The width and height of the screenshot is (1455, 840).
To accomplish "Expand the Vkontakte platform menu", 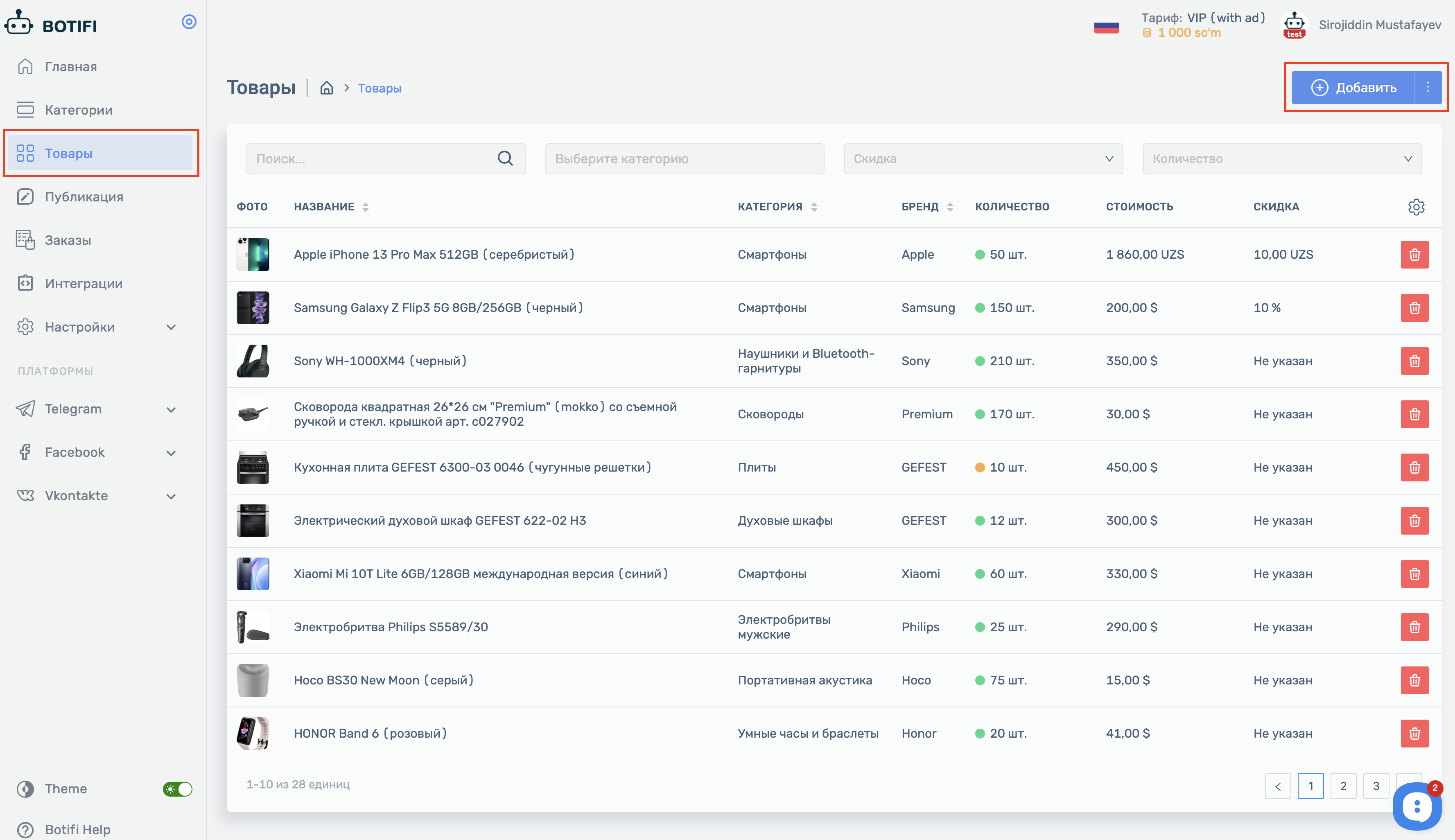I will pos(97,496).
